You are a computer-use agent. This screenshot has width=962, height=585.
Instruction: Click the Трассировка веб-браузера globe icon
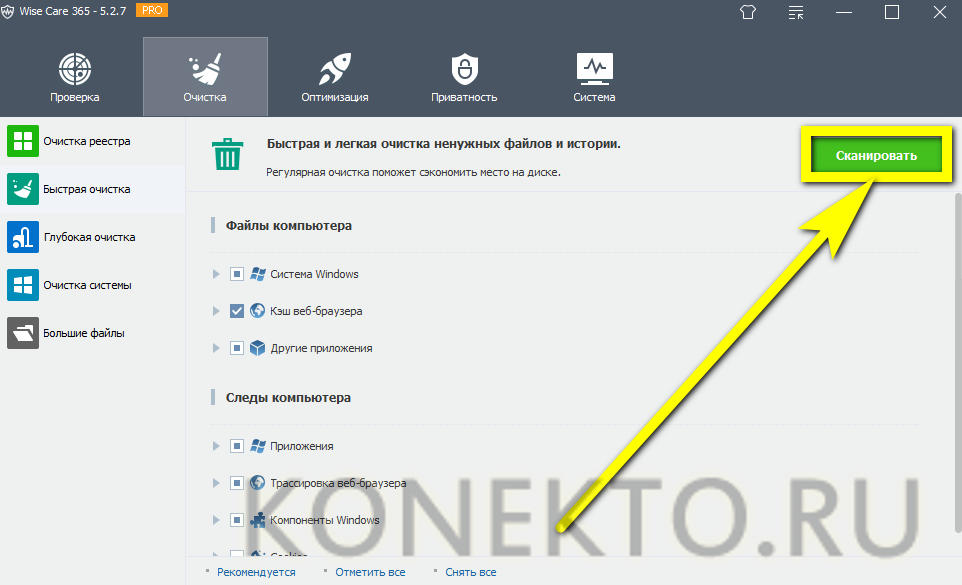pyautogui.click(x=258, y=483)
